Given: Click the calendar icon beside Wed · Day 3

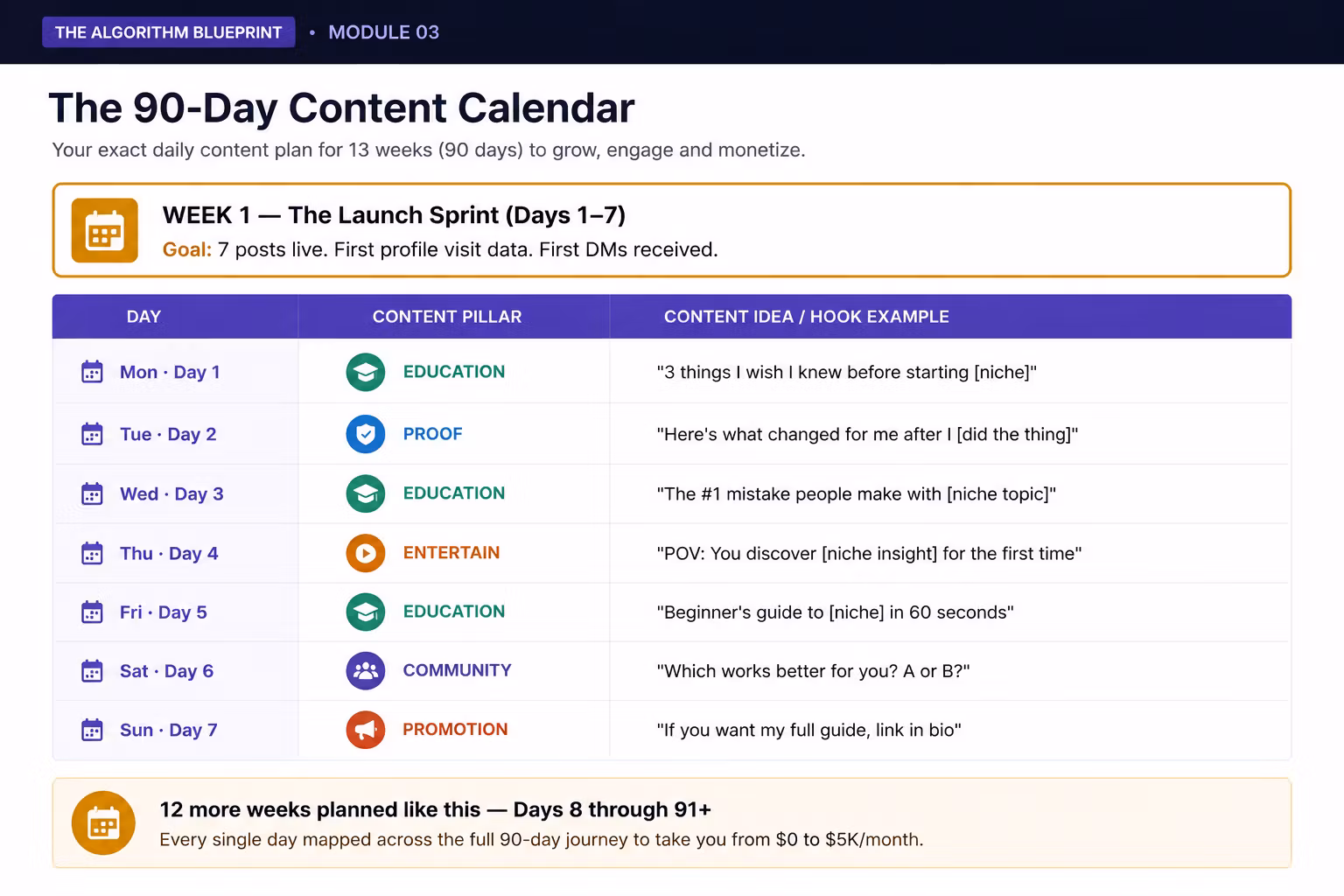Looking at the screenshot, I should 92,493.
